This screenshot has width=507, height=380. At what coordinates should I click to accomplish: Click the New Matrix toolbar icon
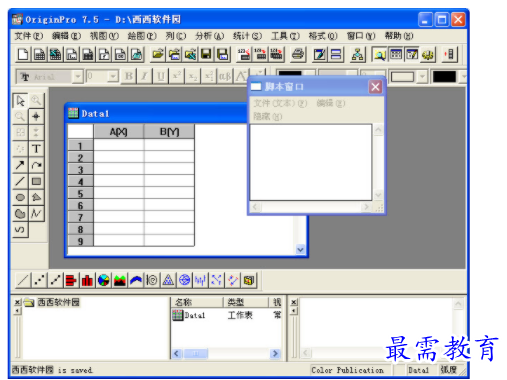click(x=88, y=54)
